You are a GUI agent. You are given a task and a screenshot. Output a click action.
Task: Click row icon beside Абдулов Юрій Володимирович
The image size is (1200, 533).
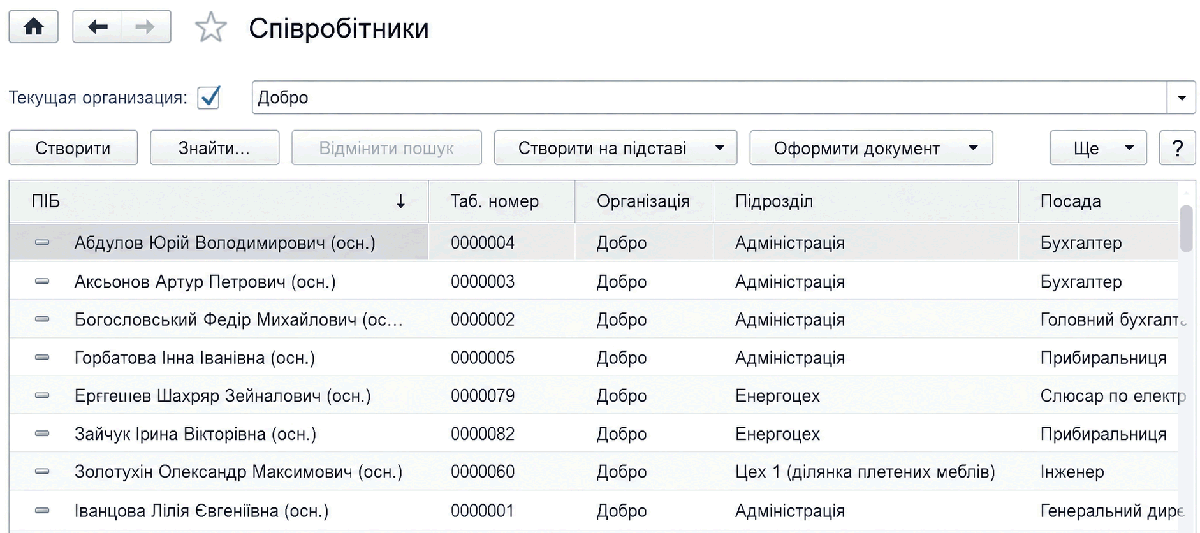point(42,243)
